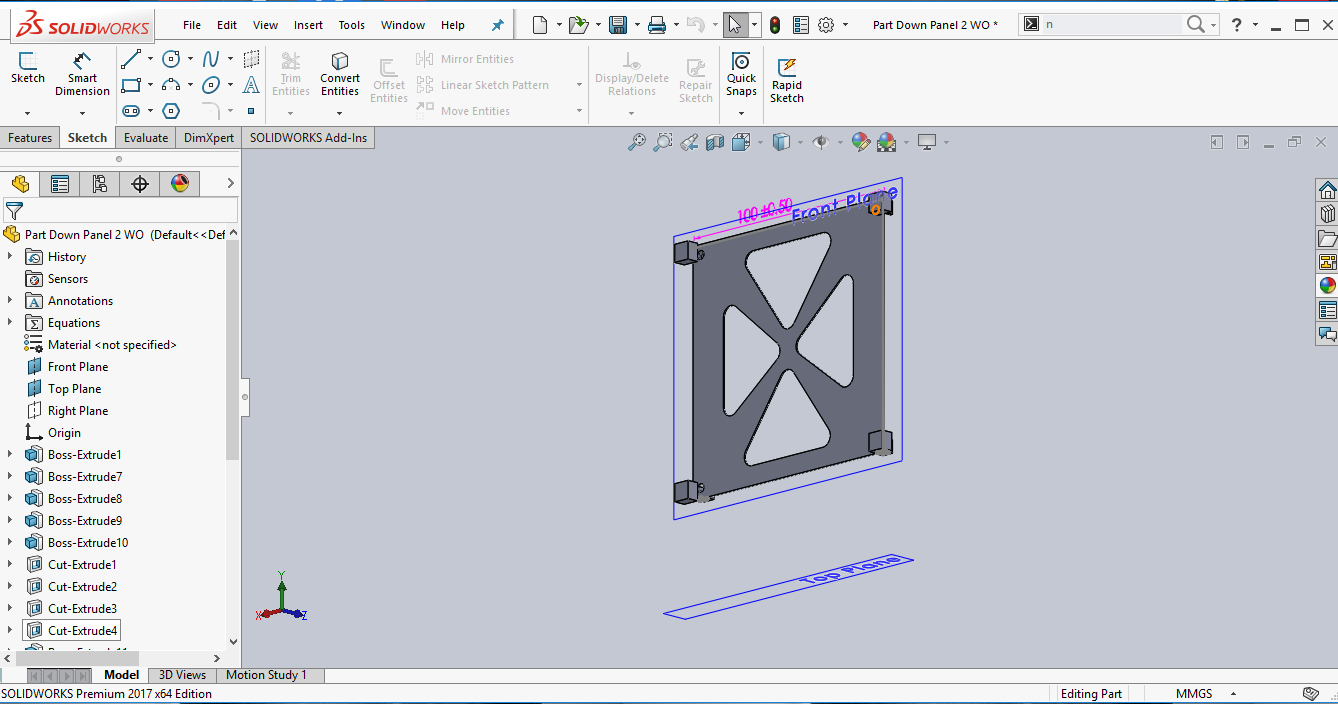Viewport: 1338px width, 704px height.
Task: Switch to the SOLIDWORKS Add-Ins tab
Action: coord(308,138)
